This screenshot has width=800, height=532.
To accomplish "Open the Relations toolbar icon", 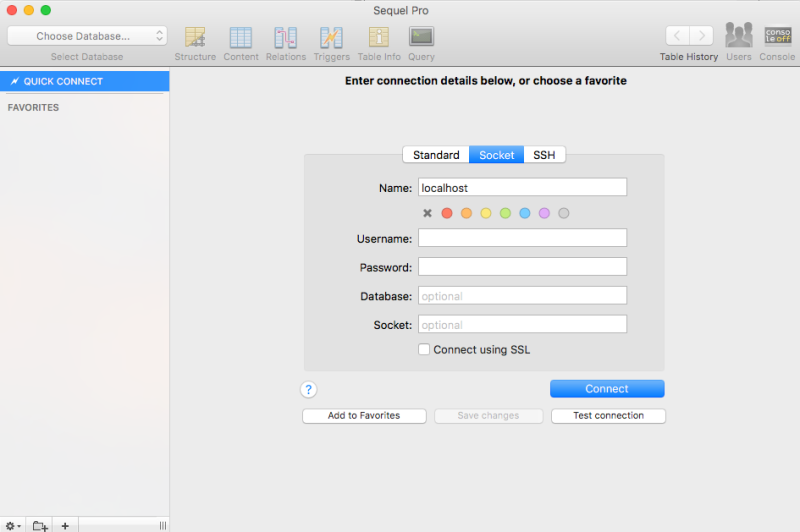I will pyautogui.click(x=286, y=37).
